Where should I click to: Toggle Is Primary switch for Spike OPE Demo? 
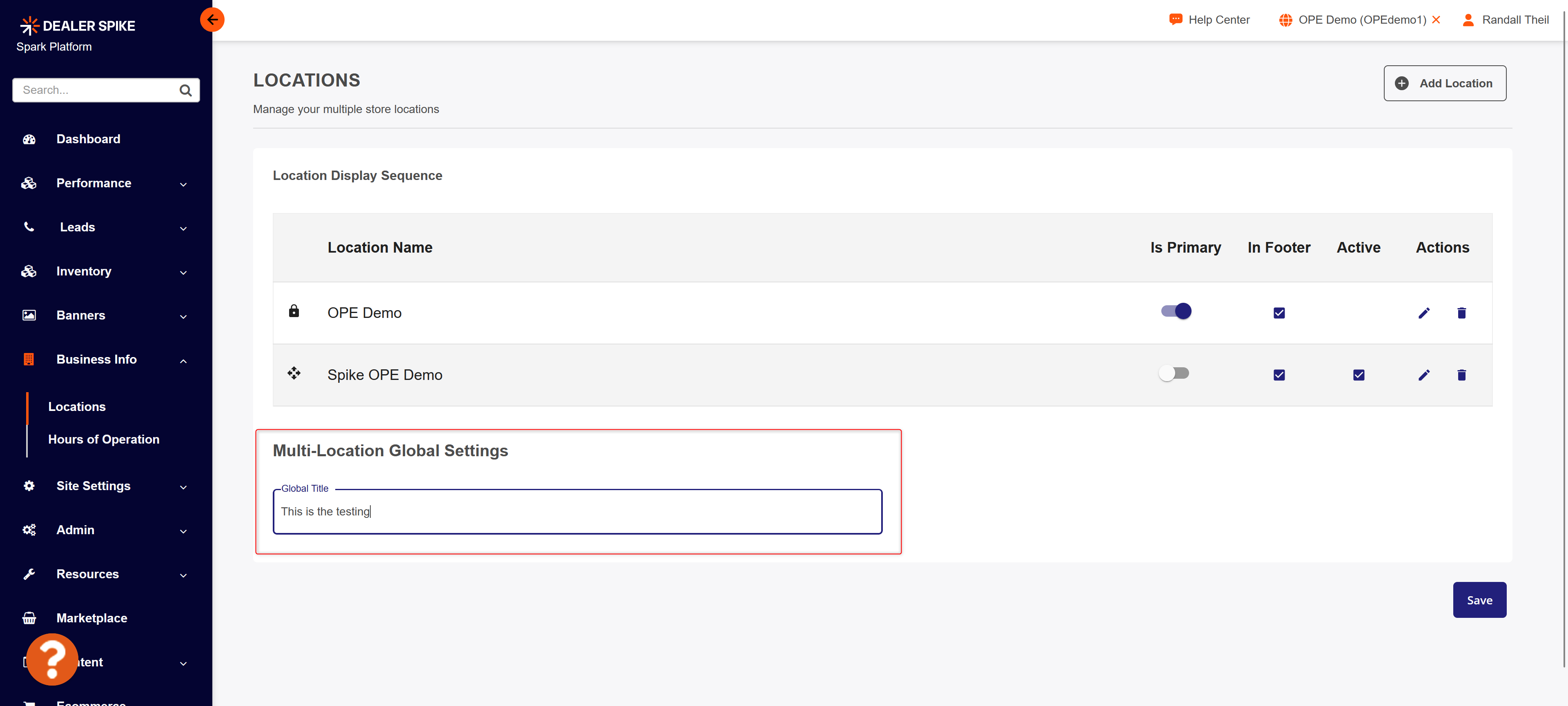click(1174, 373)
